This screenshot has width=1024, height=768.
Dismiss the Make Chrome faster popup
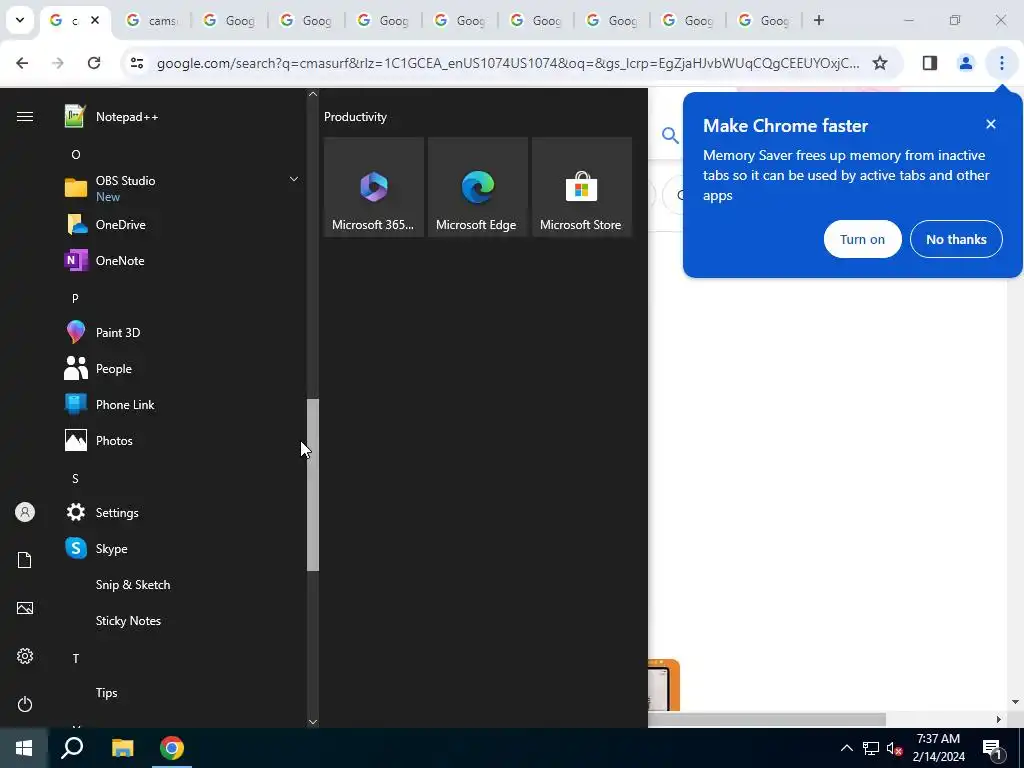[991, 124]
